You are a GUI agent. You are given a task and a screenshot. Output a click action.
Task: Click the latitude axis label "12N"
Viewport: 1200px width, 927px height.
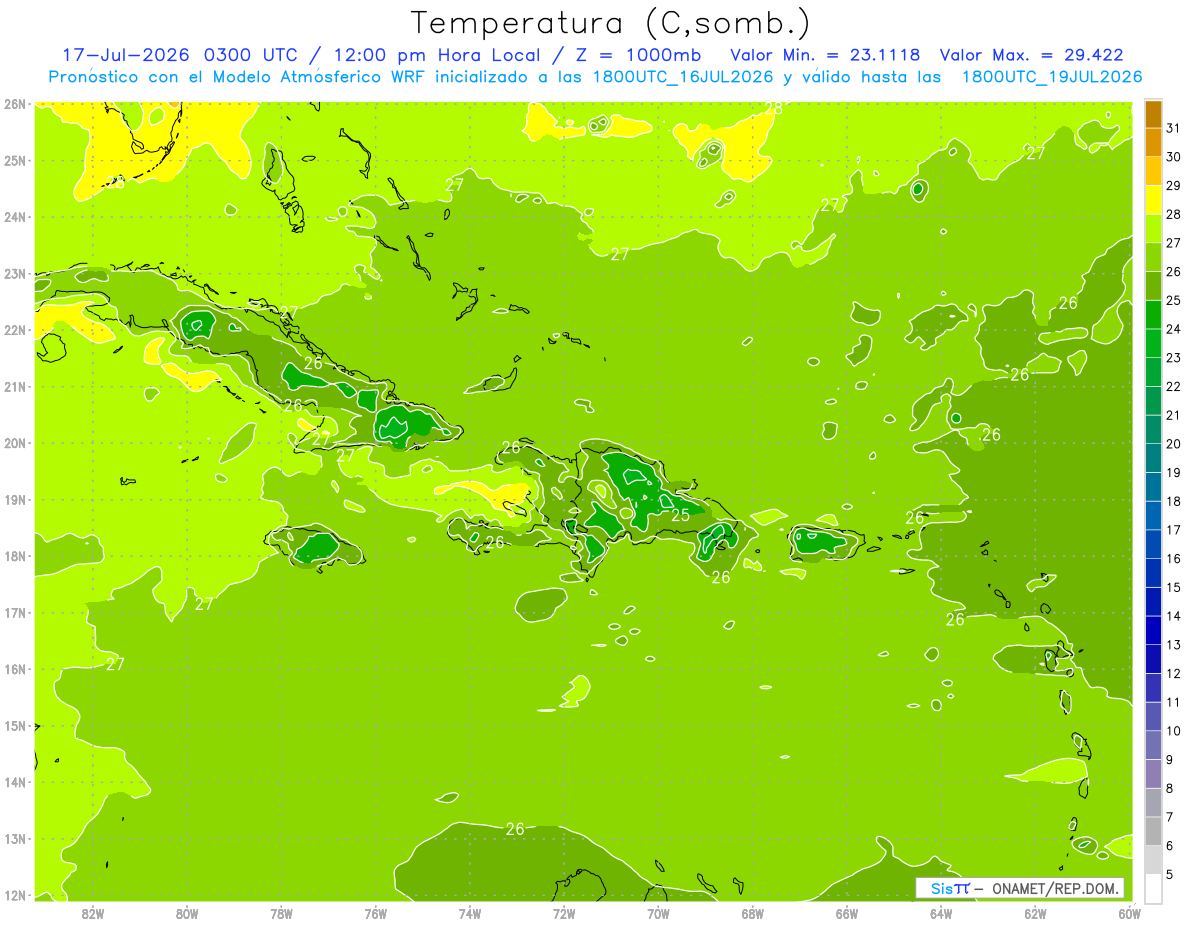click(x=15, y=896)
